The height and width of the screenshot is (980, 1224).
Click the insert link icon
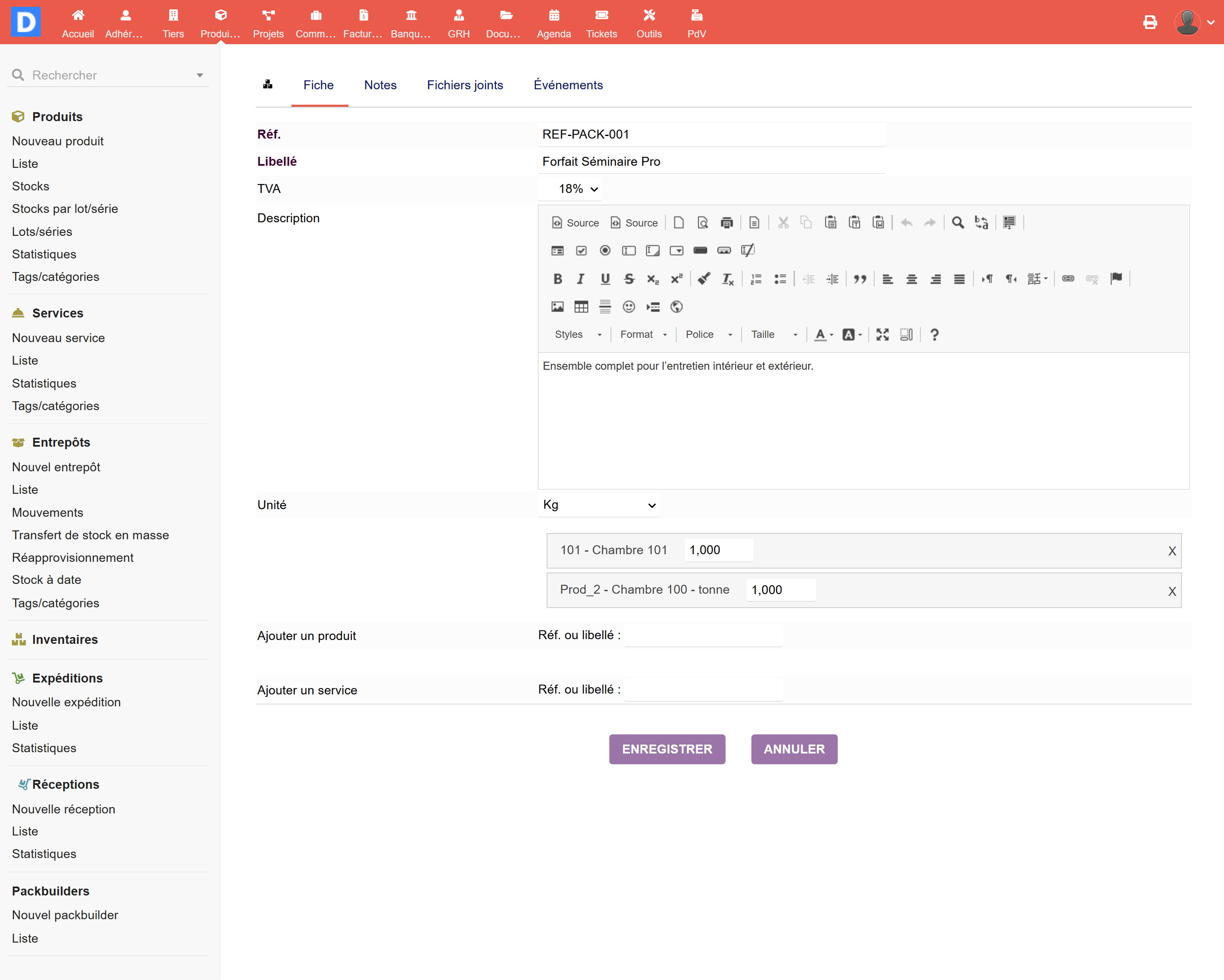[1068, 279]
